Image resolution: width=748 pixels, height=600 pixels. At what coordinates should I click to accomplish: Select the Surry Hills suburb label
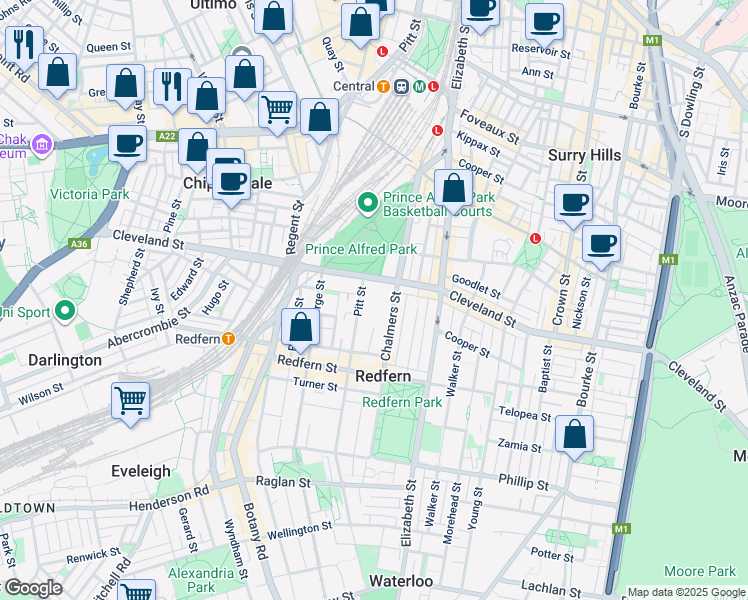[x=585, y=155]
